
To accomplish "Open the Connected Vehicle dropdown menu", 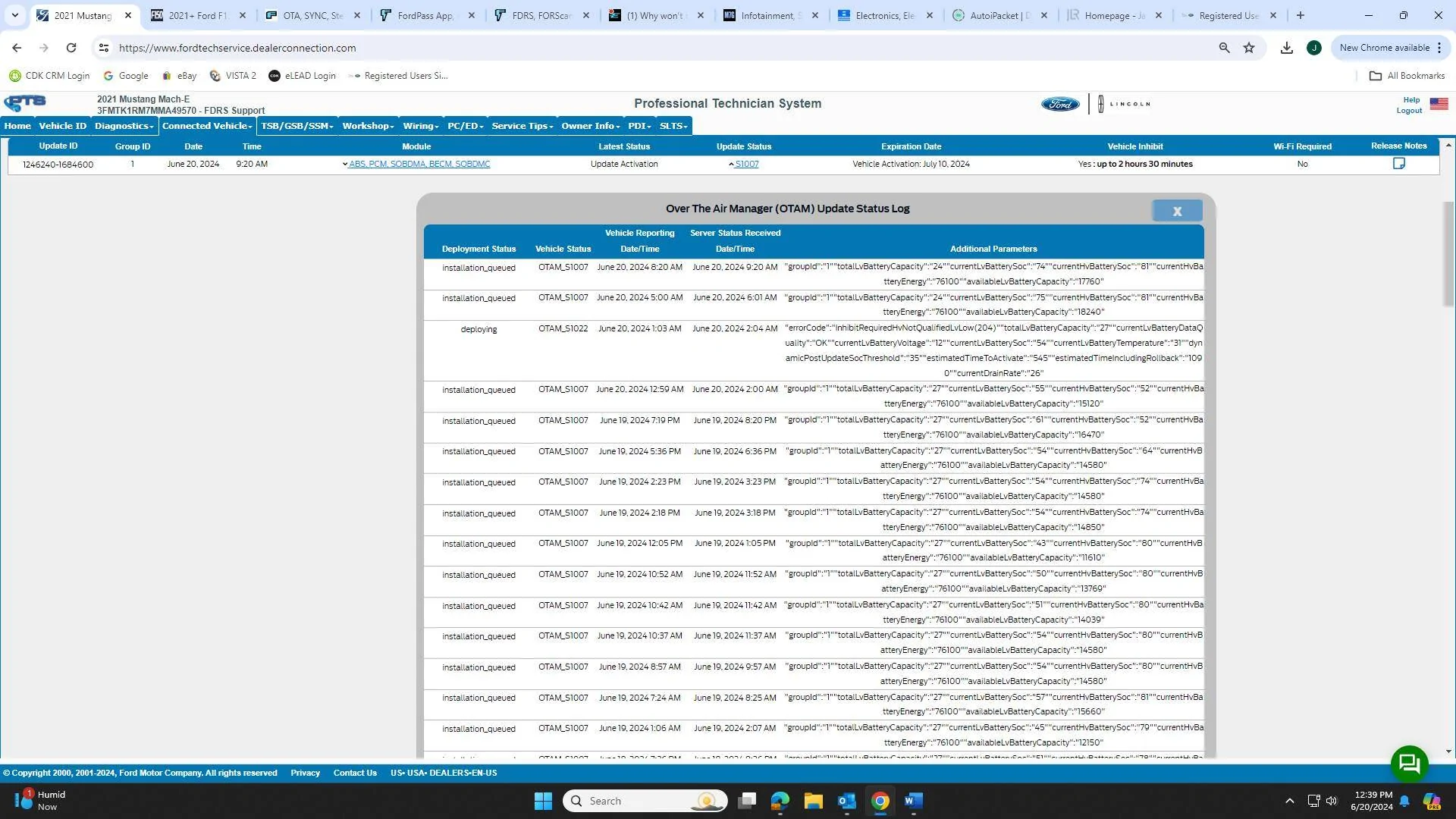I will click(x=207, y=126).
